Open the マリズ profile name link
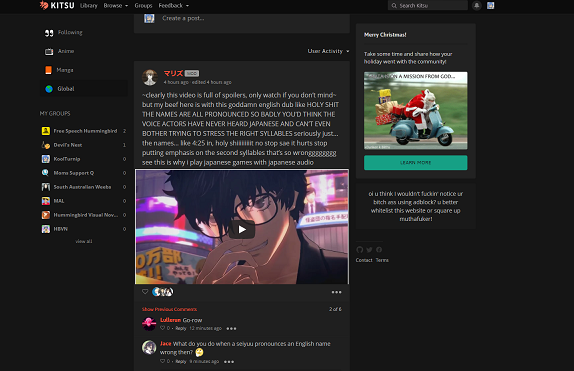This screenshot has height=371, width=574. tap(173, 73)
